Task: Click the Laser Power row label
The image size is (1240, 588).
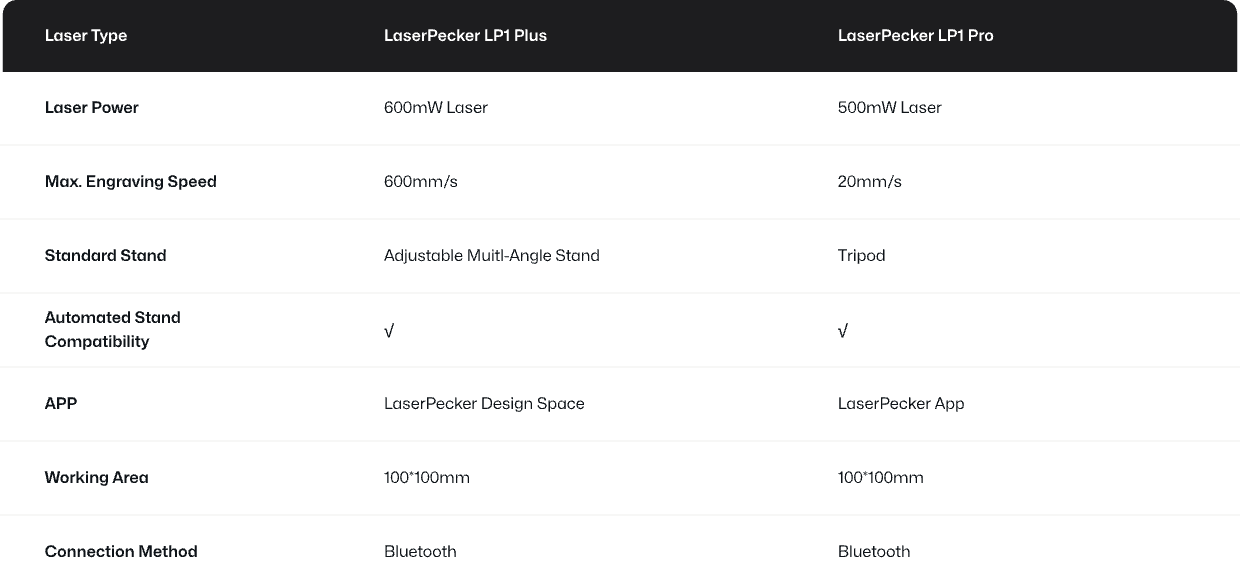Action: click(92, 108)
